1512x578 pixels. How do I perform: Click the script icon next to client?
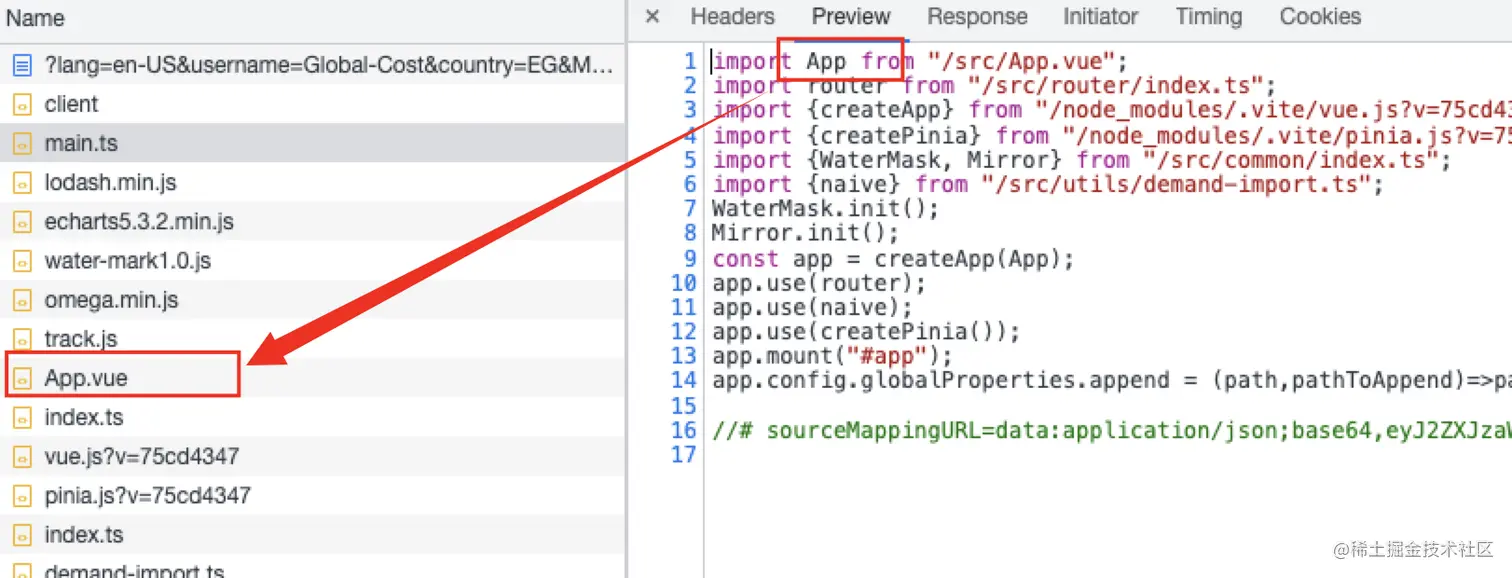[x=22, y=105]
